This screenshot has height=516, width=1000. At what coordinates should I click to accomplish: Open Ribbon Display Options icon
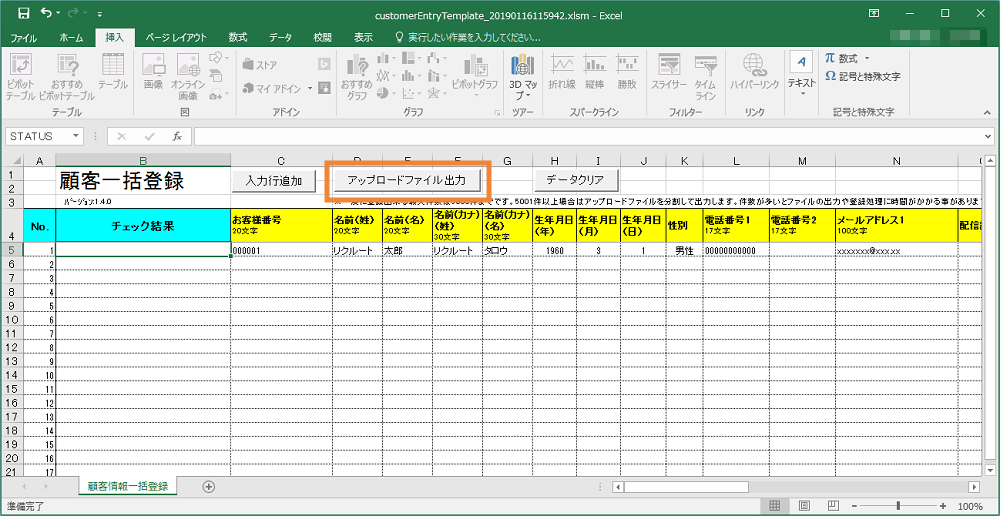(873, 13)
